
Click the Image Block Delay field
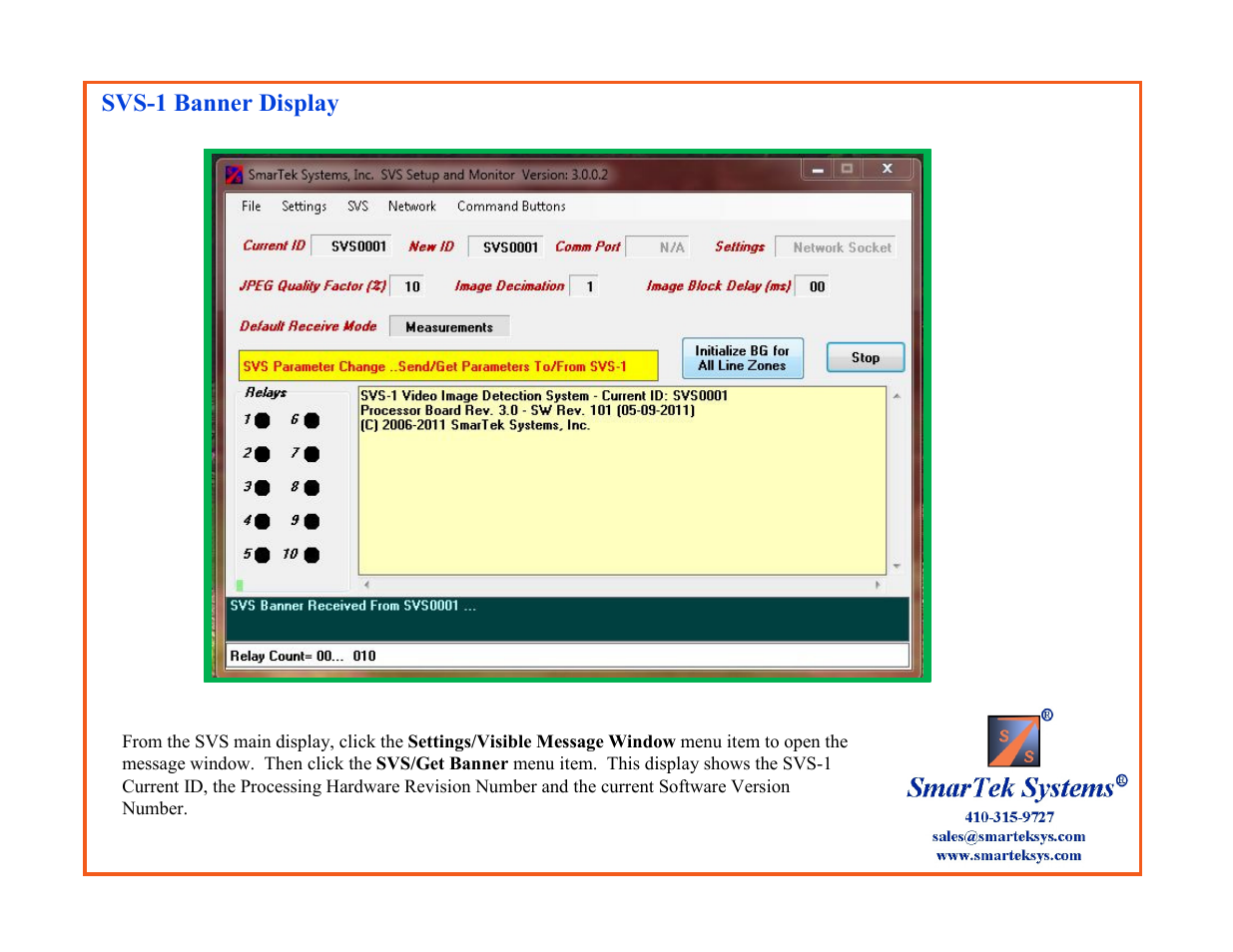(813, 286)
